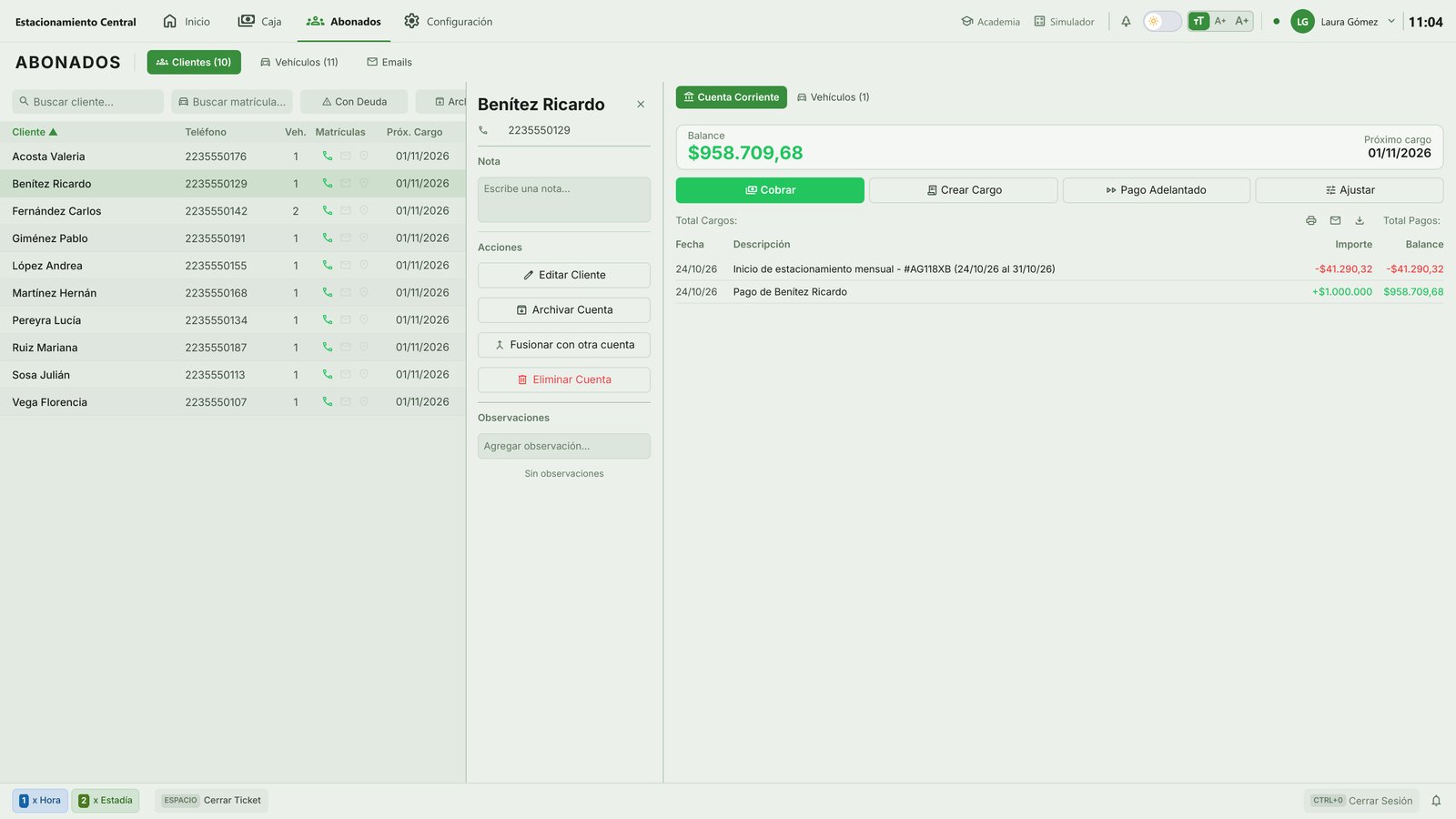This screenshot has height=819, width=1456.
Task: Click Archivar Cuenta button
Action: point(564,310)
